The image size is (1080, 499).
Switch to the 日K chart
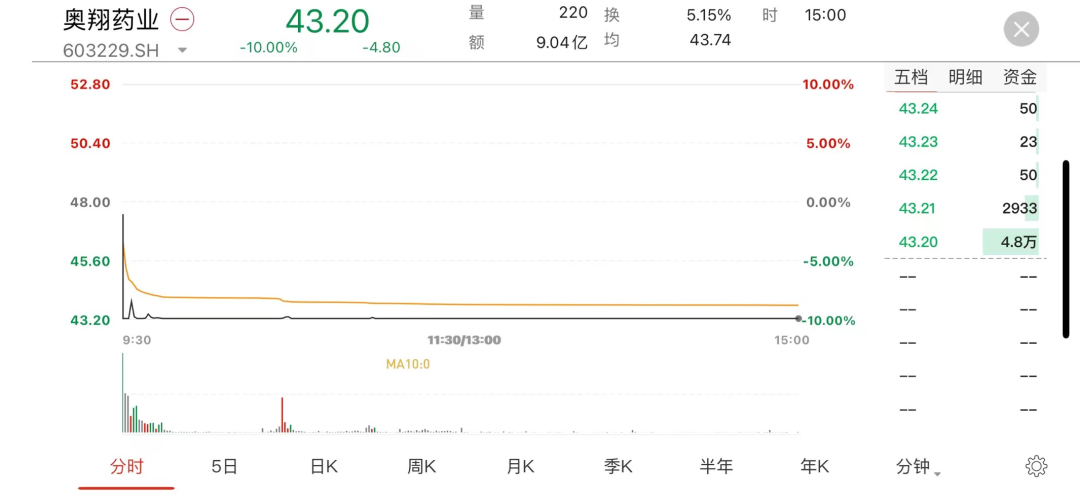(x=324, y=466)
